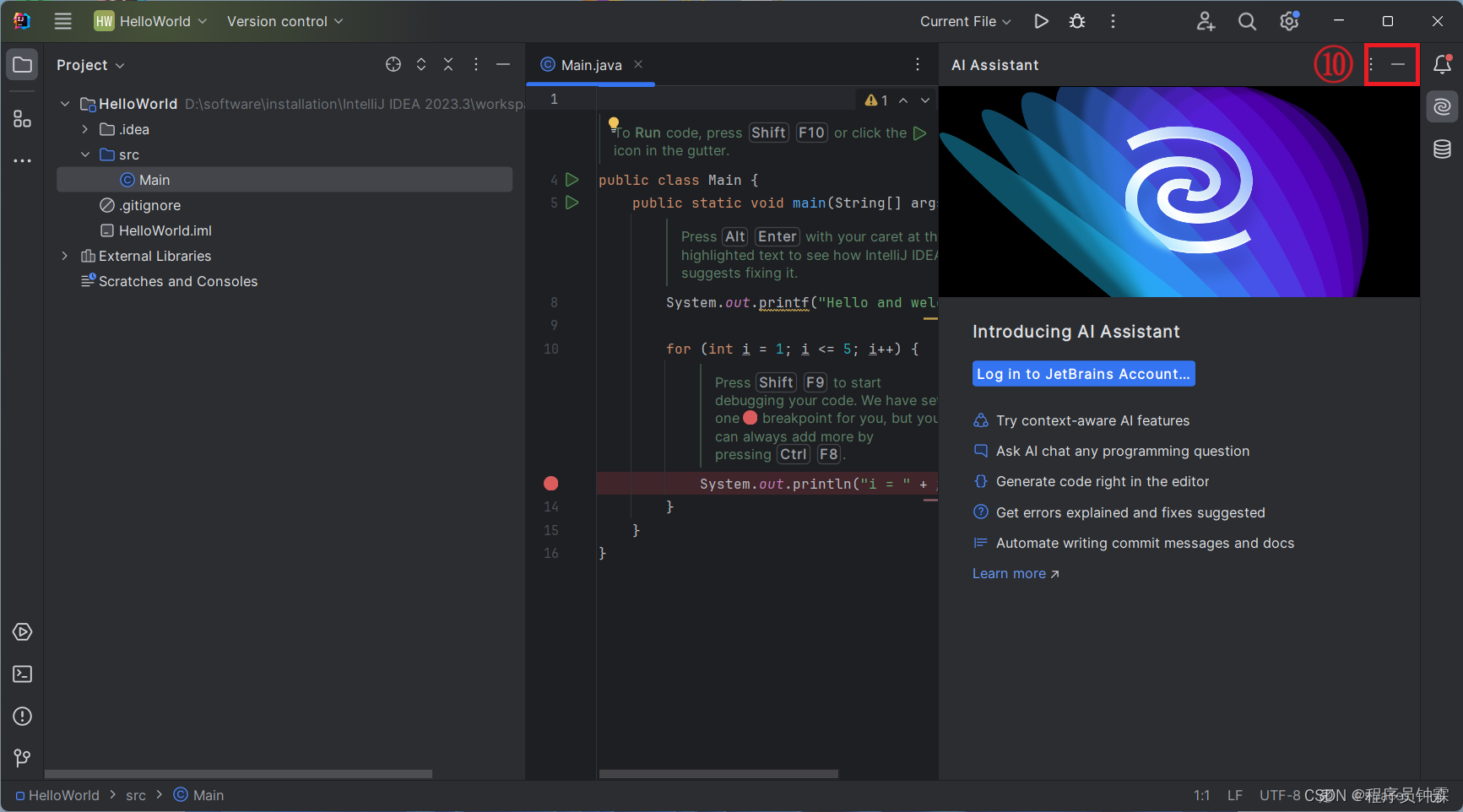The height and width of the screenshot is (812, 1463).
Task: Expand the .idea folder
Action: (x=85, y=129)
